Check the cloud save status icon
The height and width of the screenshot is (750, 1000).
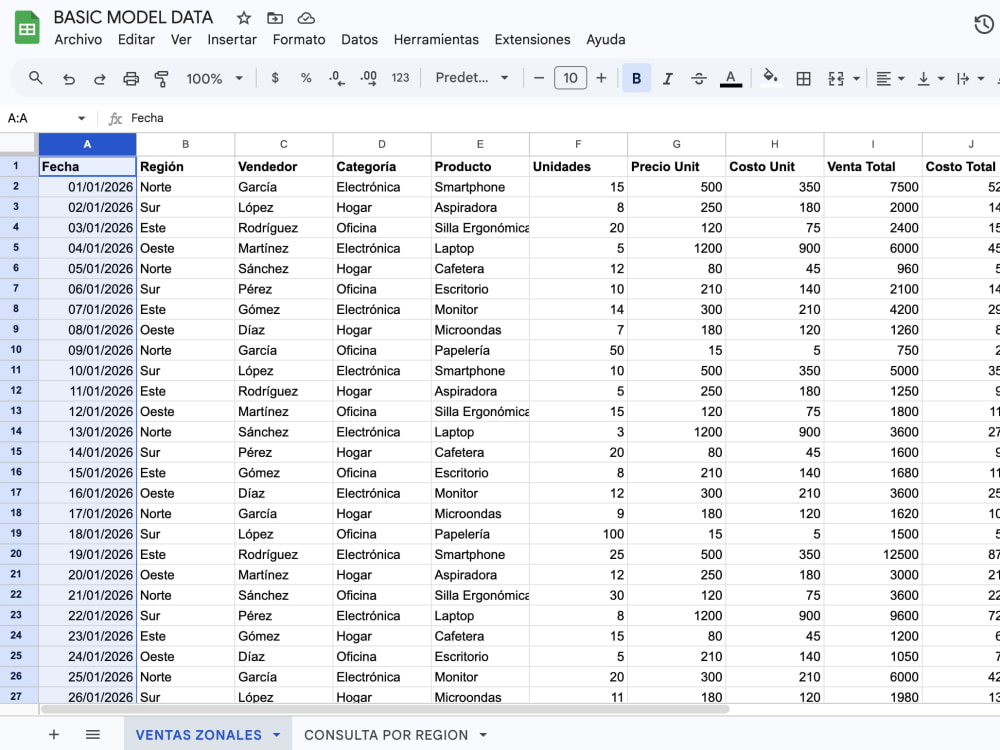(x=306, y=18)
